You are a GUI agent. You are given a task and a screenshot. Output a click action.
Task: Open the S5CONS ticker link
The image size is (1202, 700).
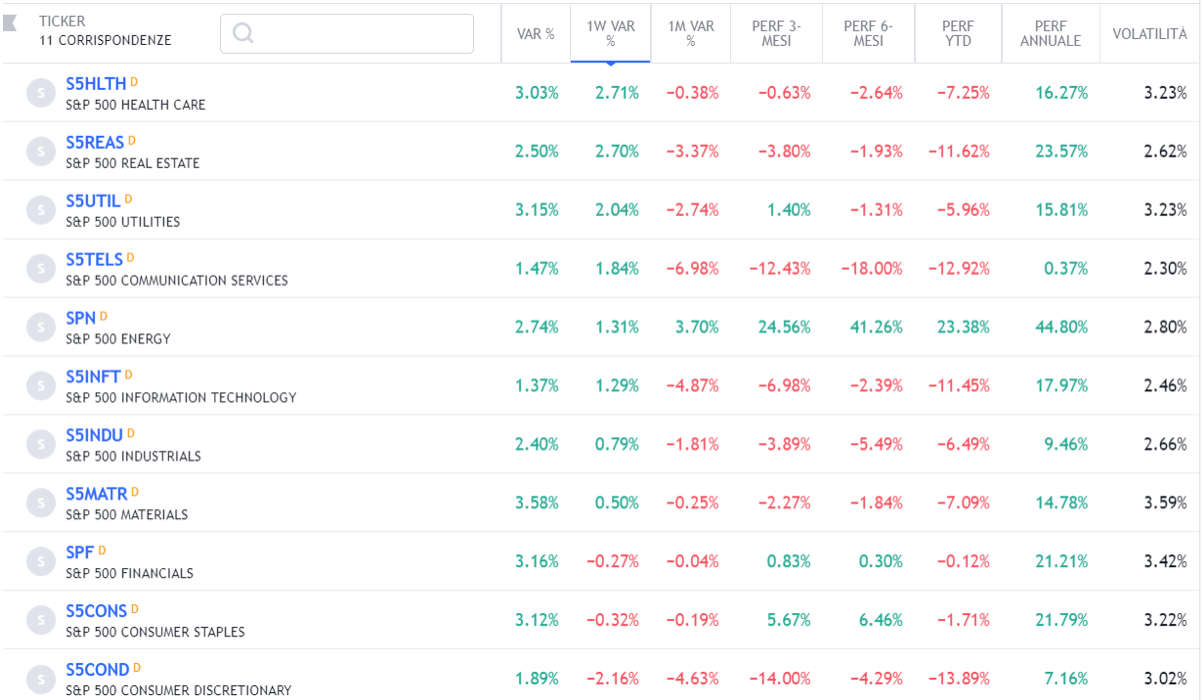coord(96,611)
